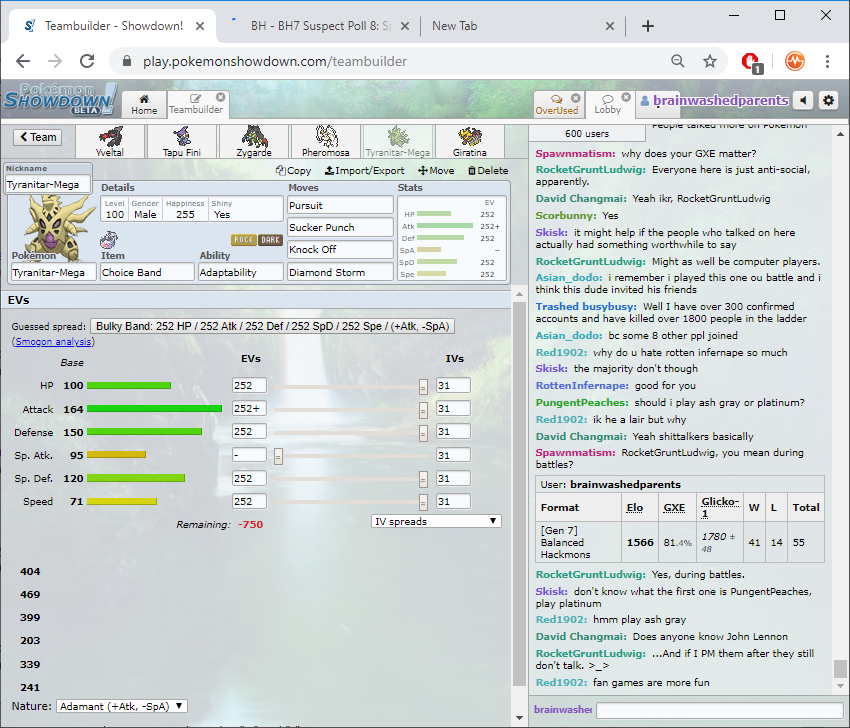Viewport: 850px width, 728px height.
Task: Edit the Pursuit move slot
Action: (x=340, y=205)
